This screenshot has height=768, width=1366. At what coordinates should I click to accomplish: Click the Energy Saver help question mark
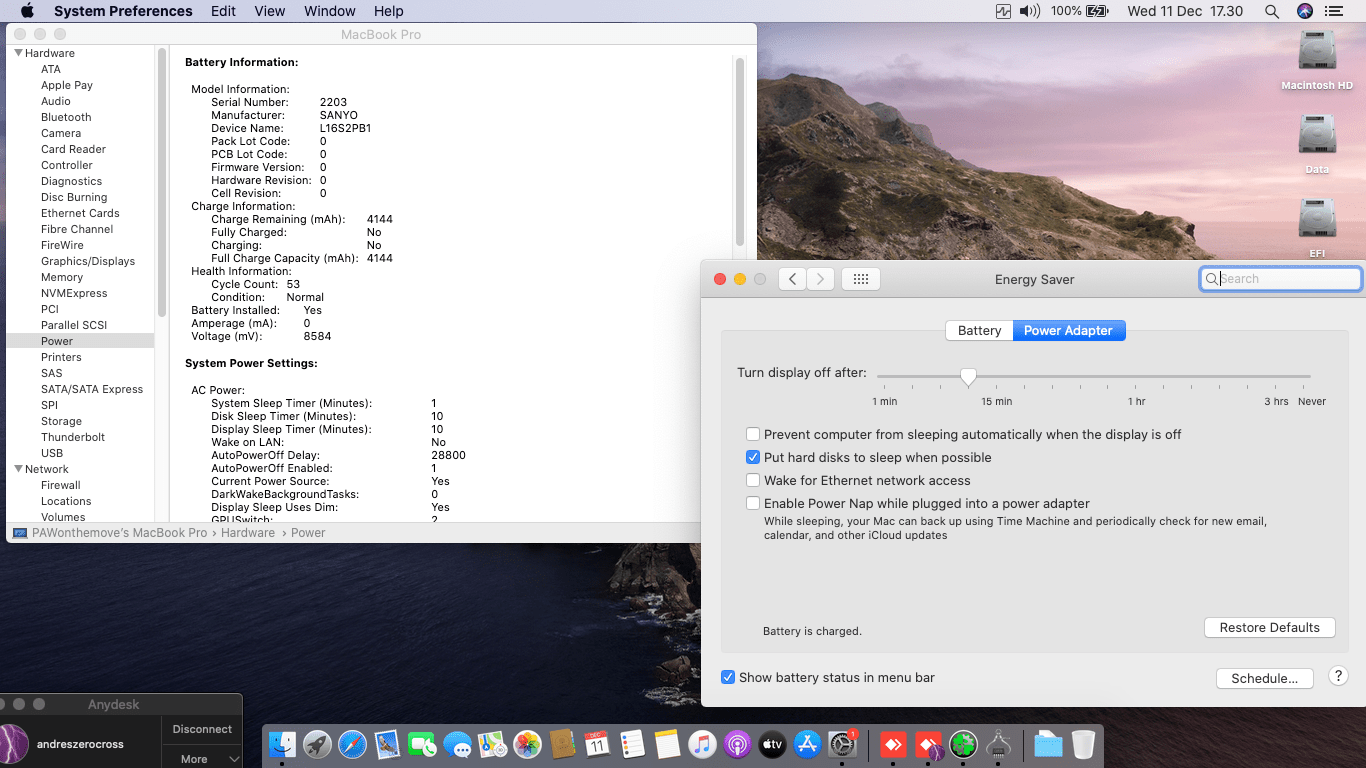(1338, 676)
